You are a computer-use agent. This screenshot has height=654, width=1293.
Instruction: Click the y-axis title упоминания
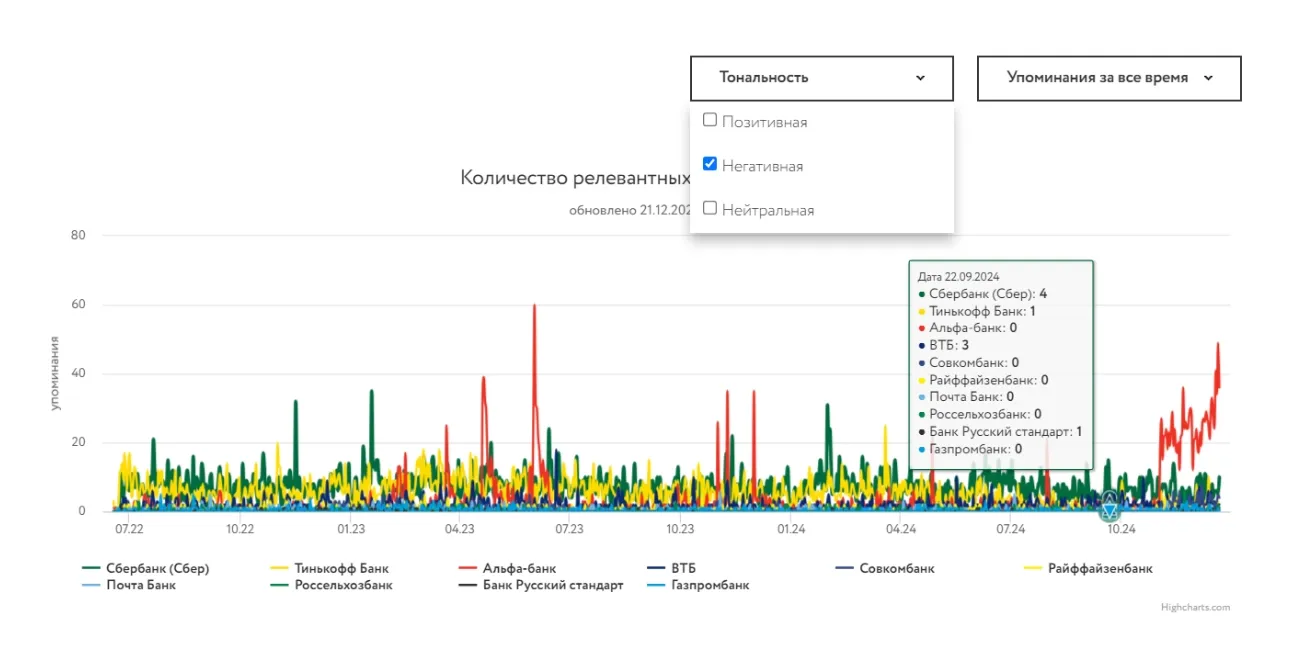57,374
